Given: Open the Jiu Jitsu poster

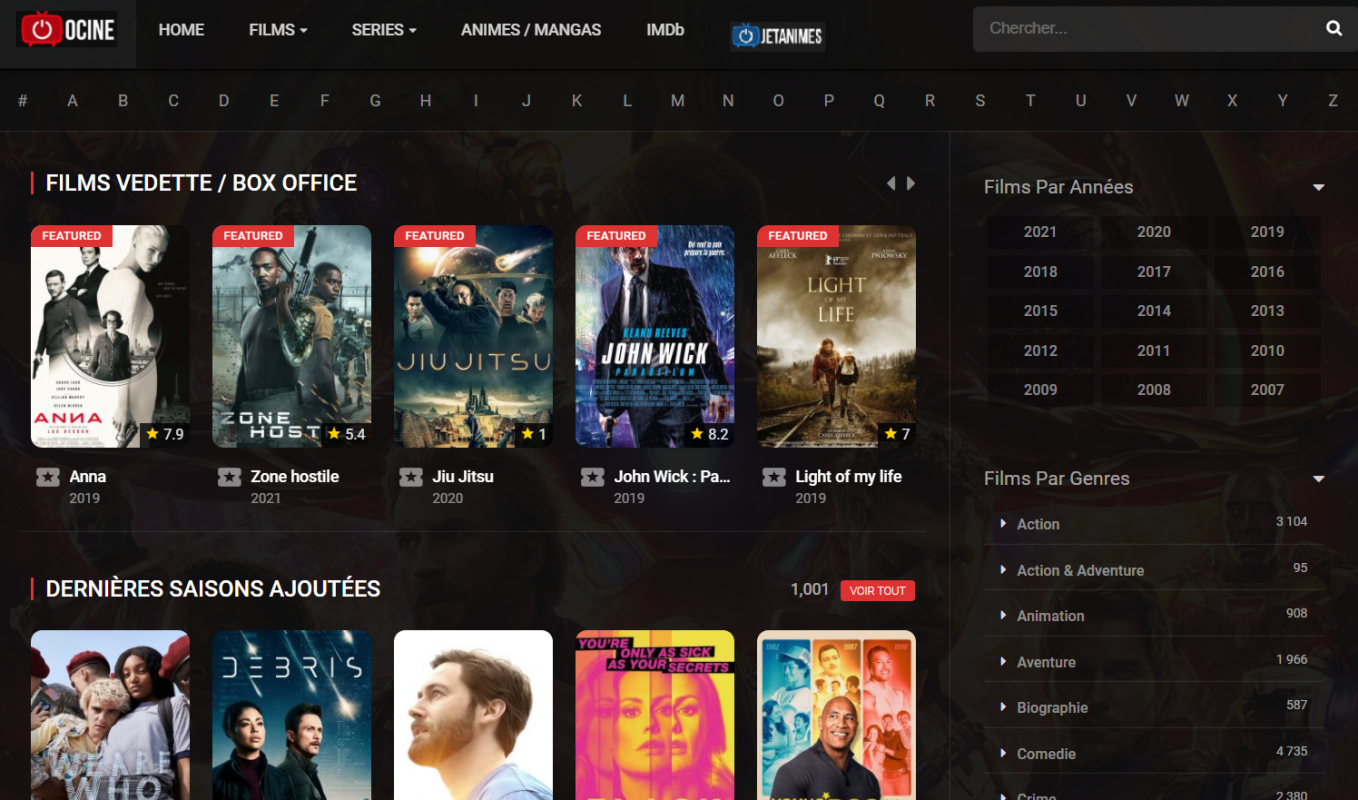Looking at the screenshot, I should [x=473, y=336].
